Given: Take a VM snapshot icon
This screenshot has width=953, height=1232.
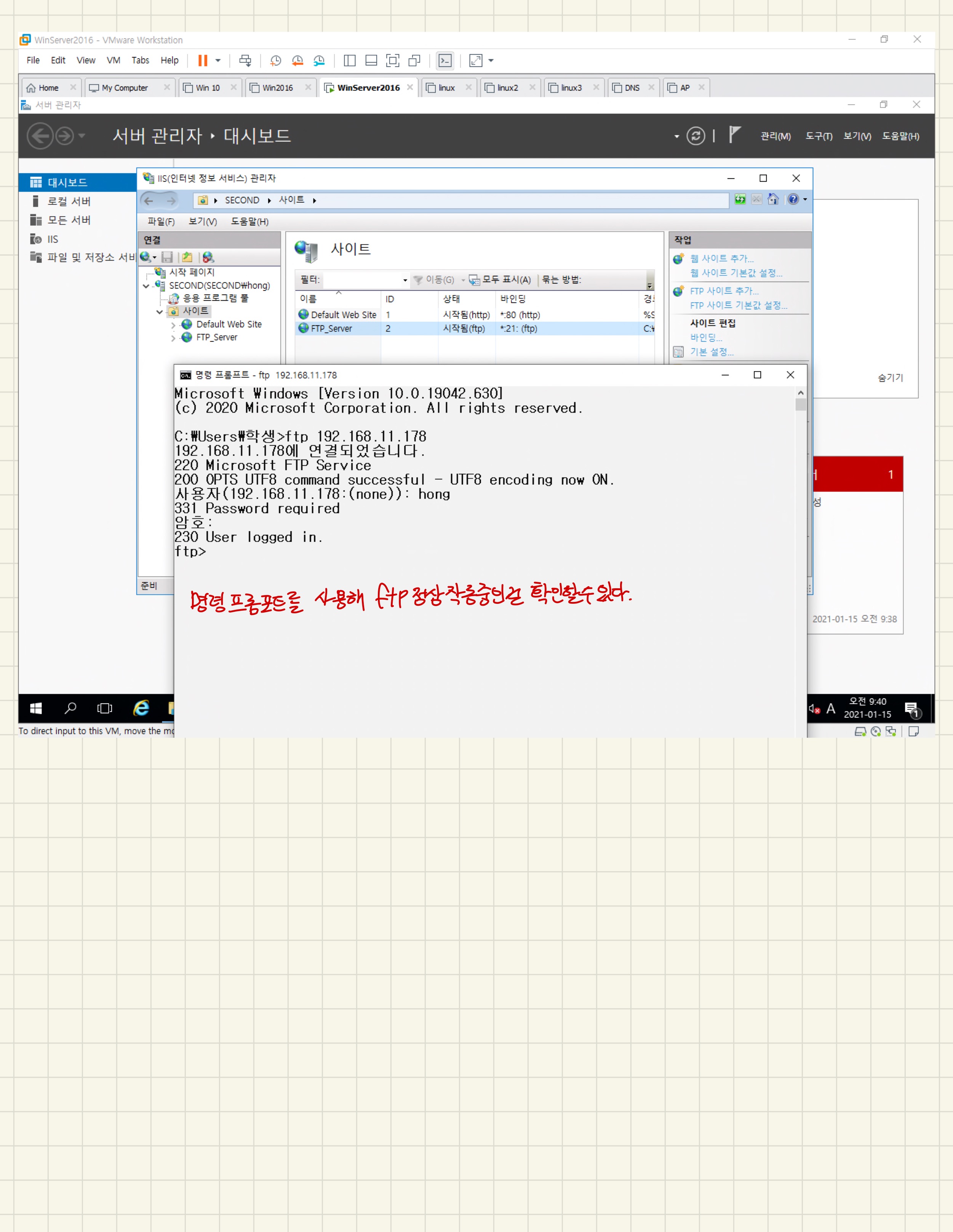Looking at the screenshot, I should click(275, 61).
